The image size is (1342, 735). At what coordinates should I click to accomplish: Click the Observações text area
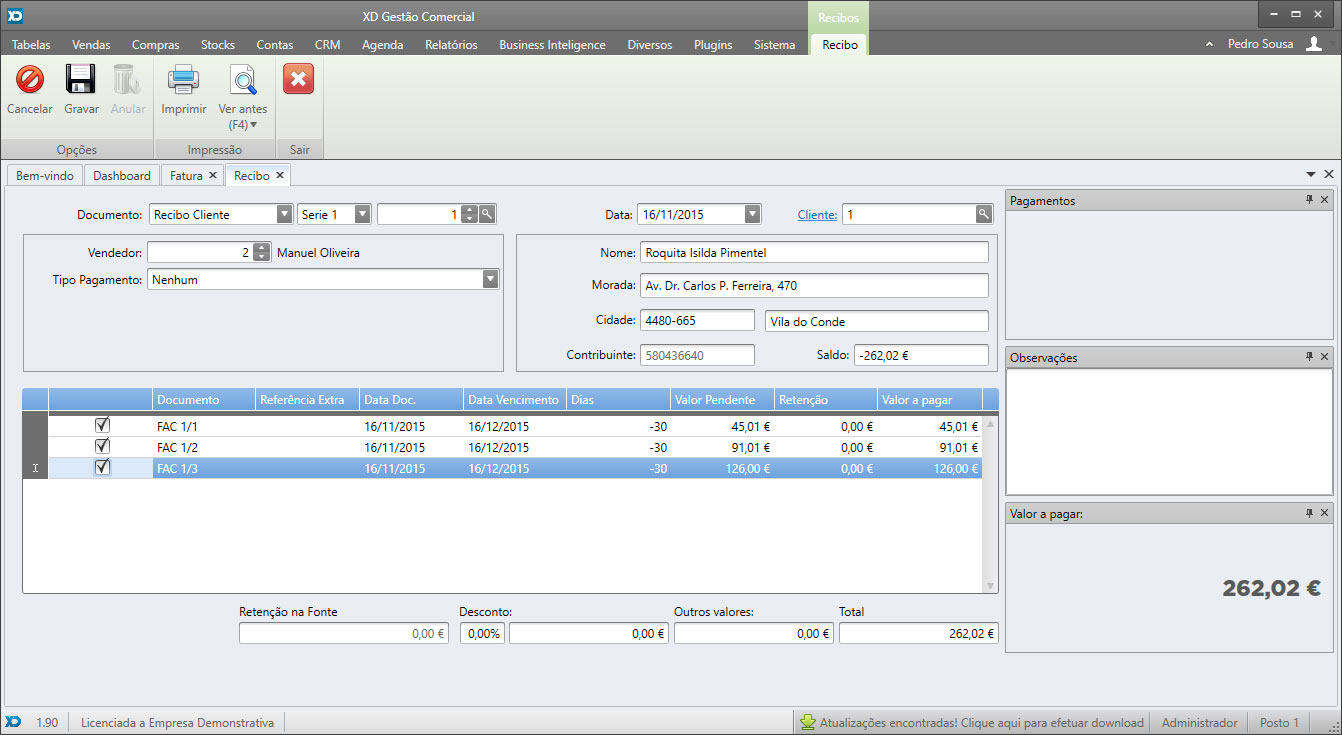1168,430
